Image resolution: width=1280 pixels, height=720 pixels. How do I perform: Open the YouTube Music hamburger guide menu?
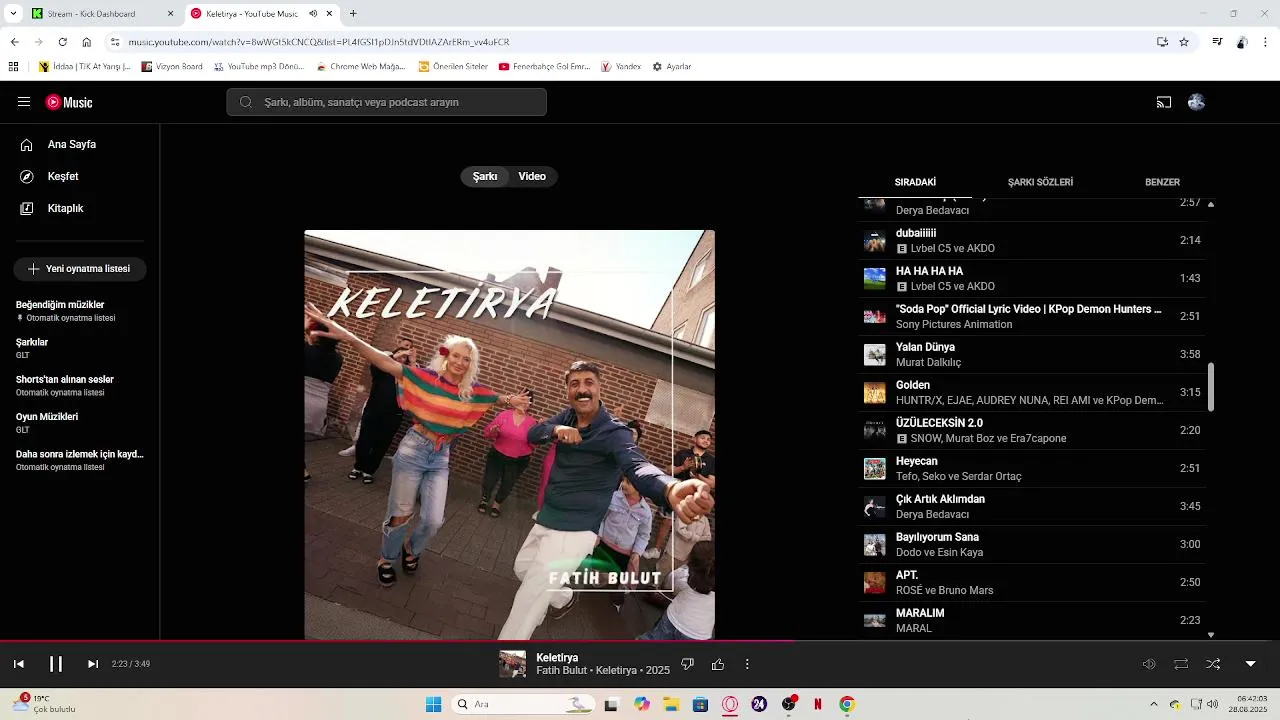click(24, 102)
